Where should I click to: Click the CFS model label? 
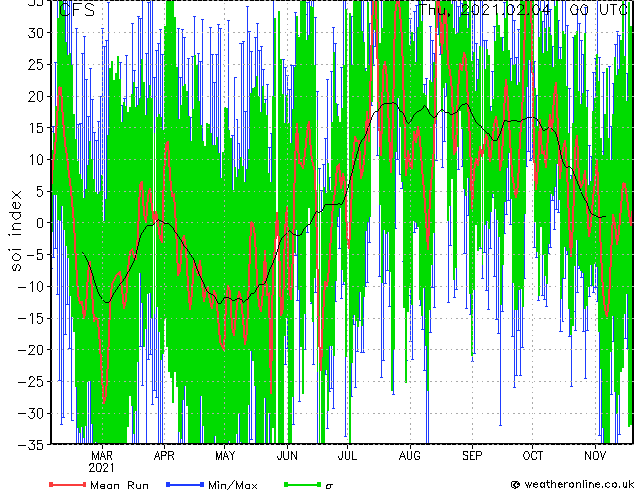coord(77,10)
